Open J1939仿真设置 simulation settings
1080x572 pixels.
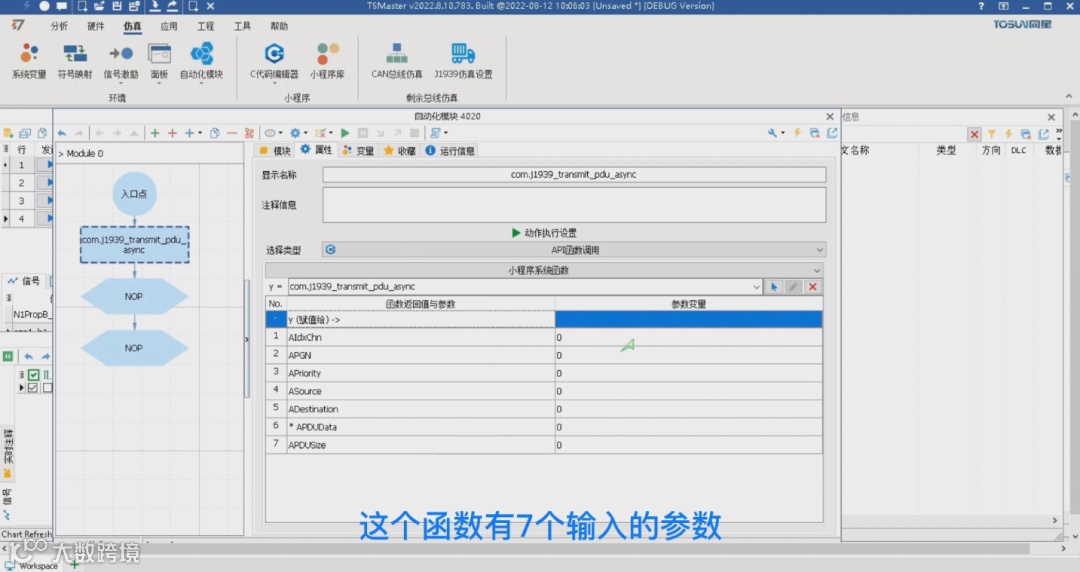tap(463, 61)
